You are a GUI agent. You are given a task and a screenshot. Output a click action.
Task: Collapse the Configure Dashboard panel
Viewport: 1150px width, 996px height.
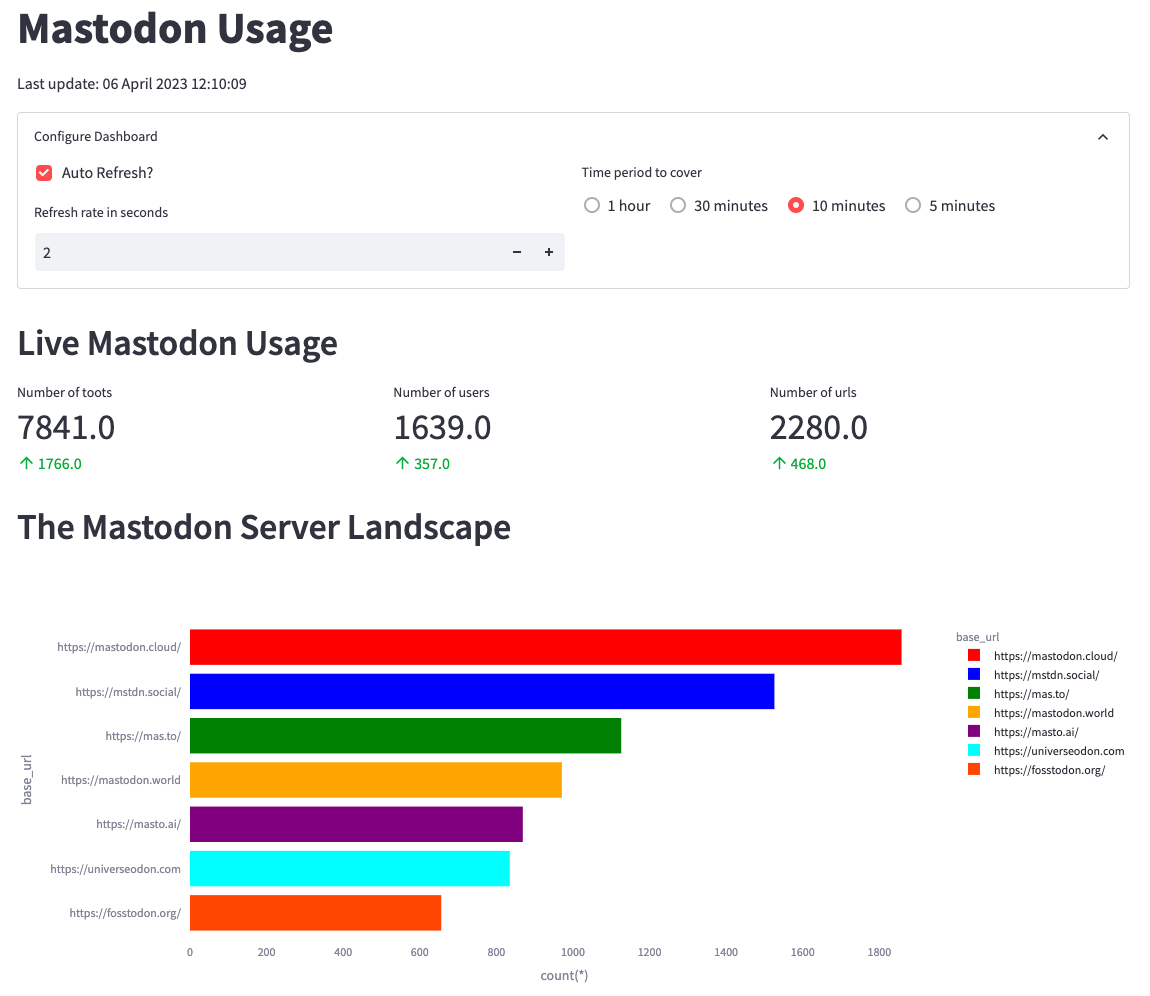pos(1102,136)
